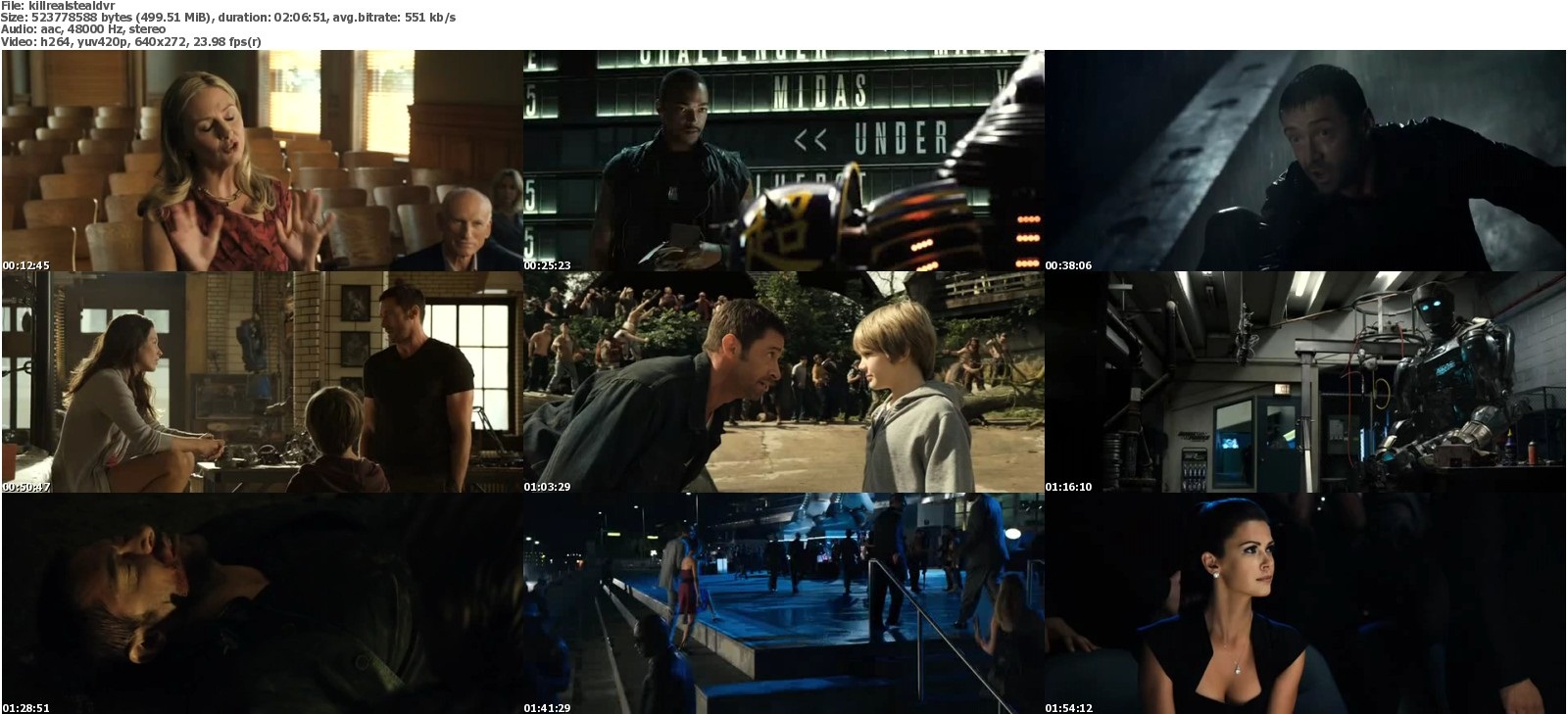Click the woman in black thumbnail 01:54:12
This screenshot has width=1568, height=714.
point(1304,603)
